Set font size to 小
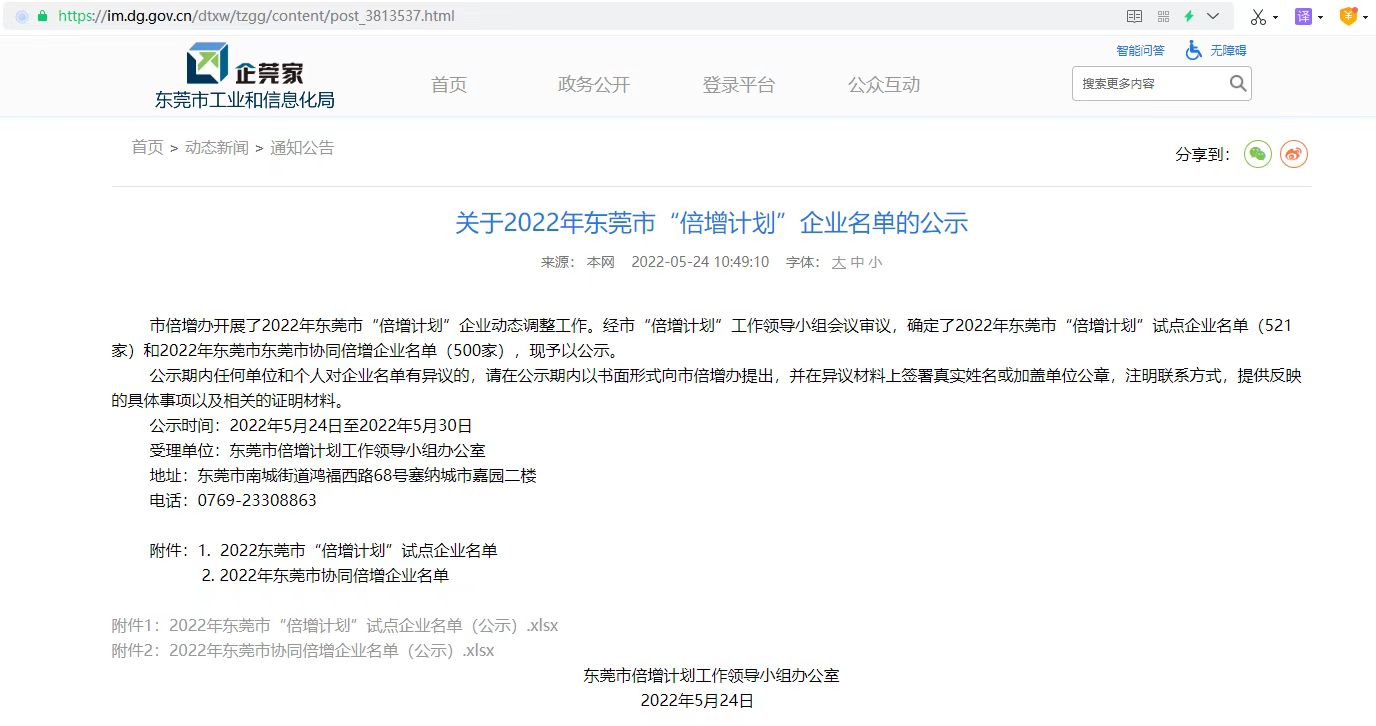 click(x=875, y=263)
